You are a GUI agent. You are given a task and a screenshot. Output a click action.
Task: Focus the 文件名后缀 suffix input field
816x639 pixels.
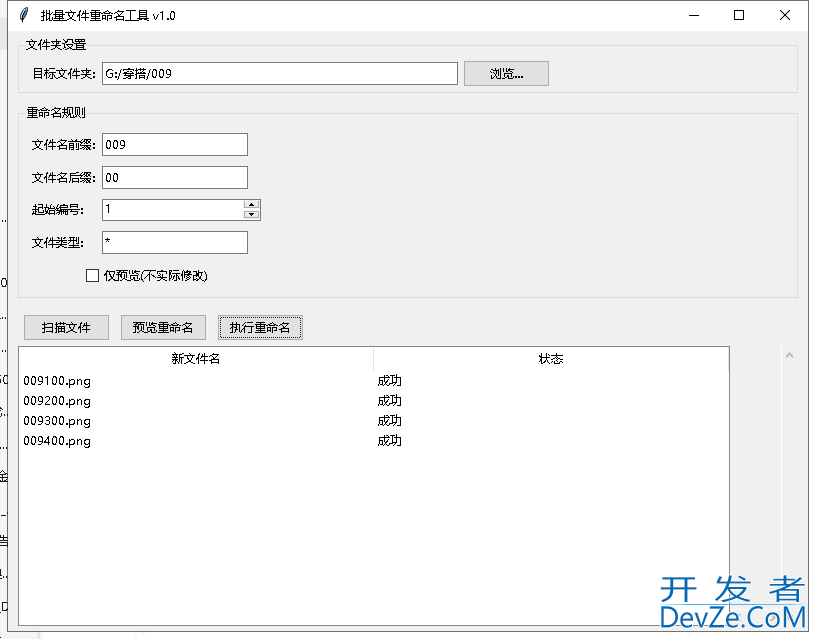click(174, 177)
